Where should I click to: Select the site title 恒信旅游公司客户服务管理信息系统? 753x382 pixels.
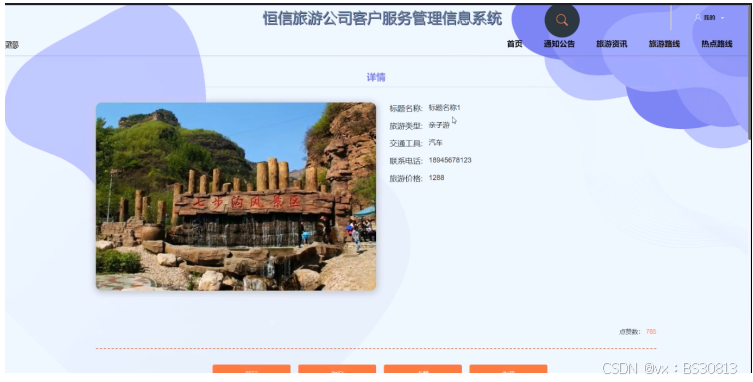click(382, 18)
